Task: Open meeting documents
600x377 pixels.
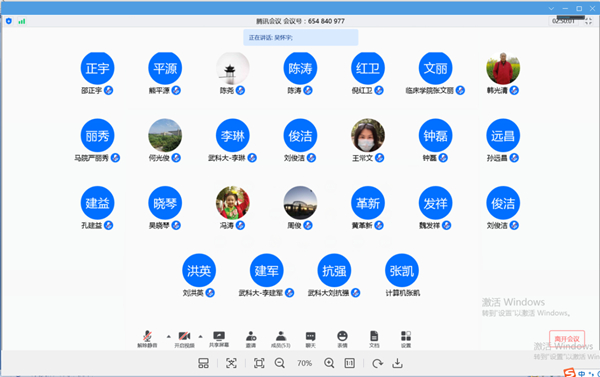Action: [374, 339]
